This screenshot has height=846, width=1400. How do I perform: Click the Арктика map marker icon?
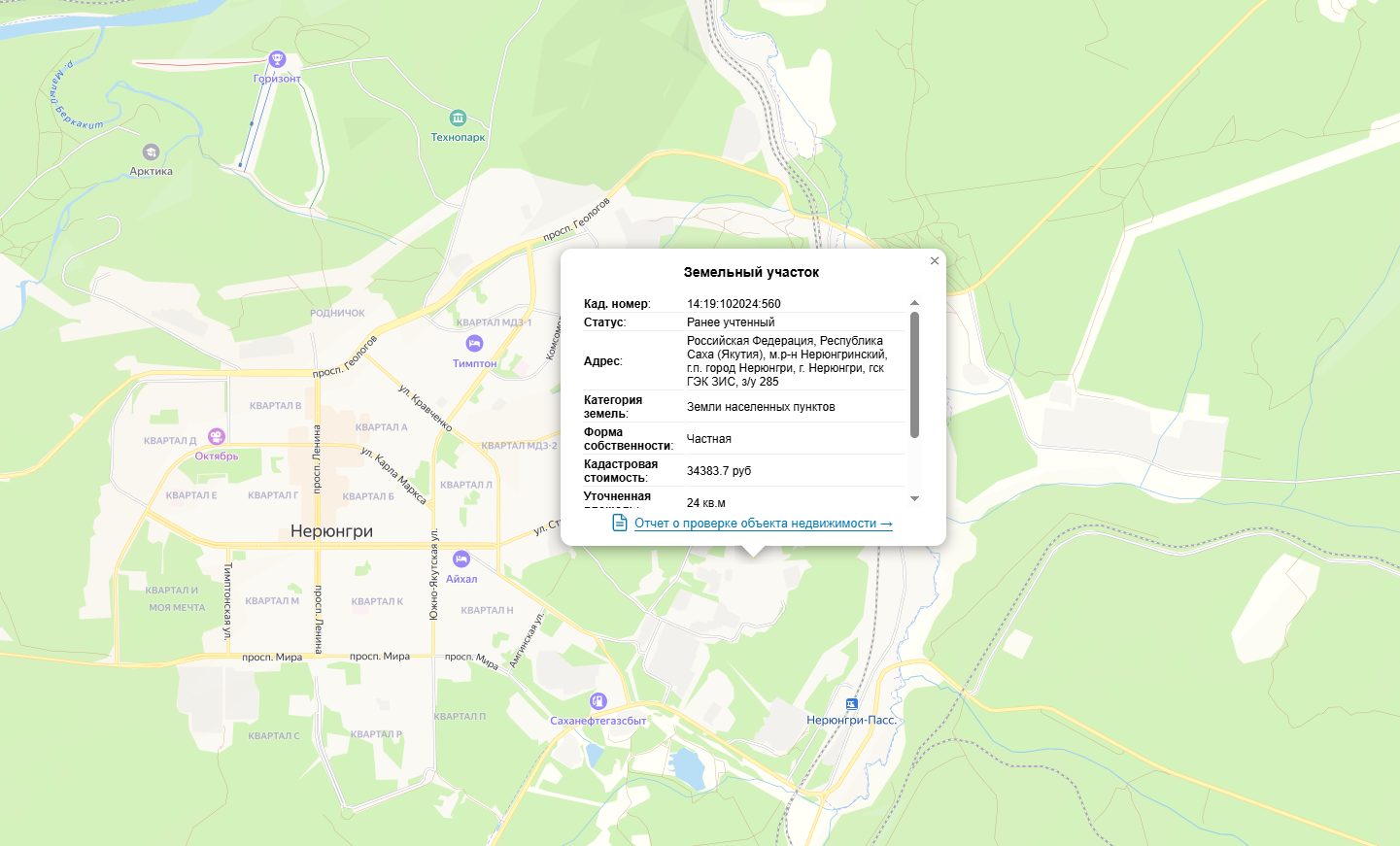pos(151,152)
